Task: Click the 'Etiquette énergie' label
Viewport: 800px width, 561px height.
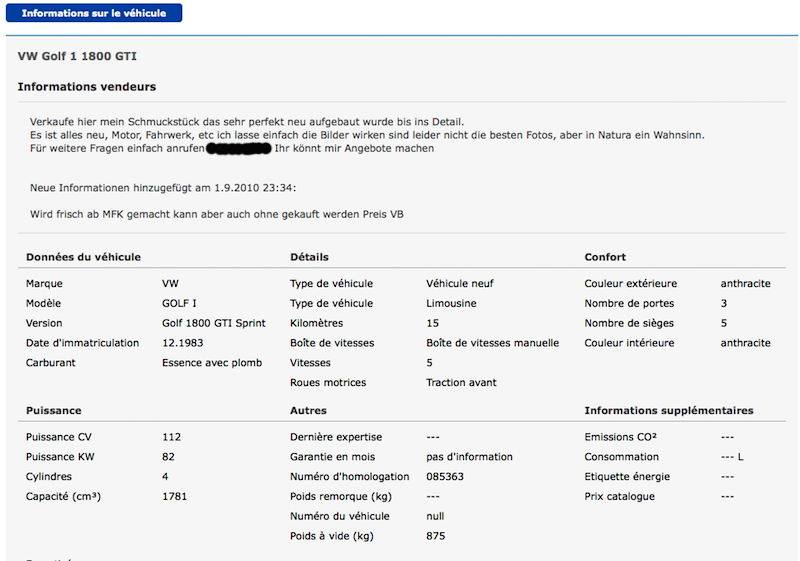Action: (627, 477)
